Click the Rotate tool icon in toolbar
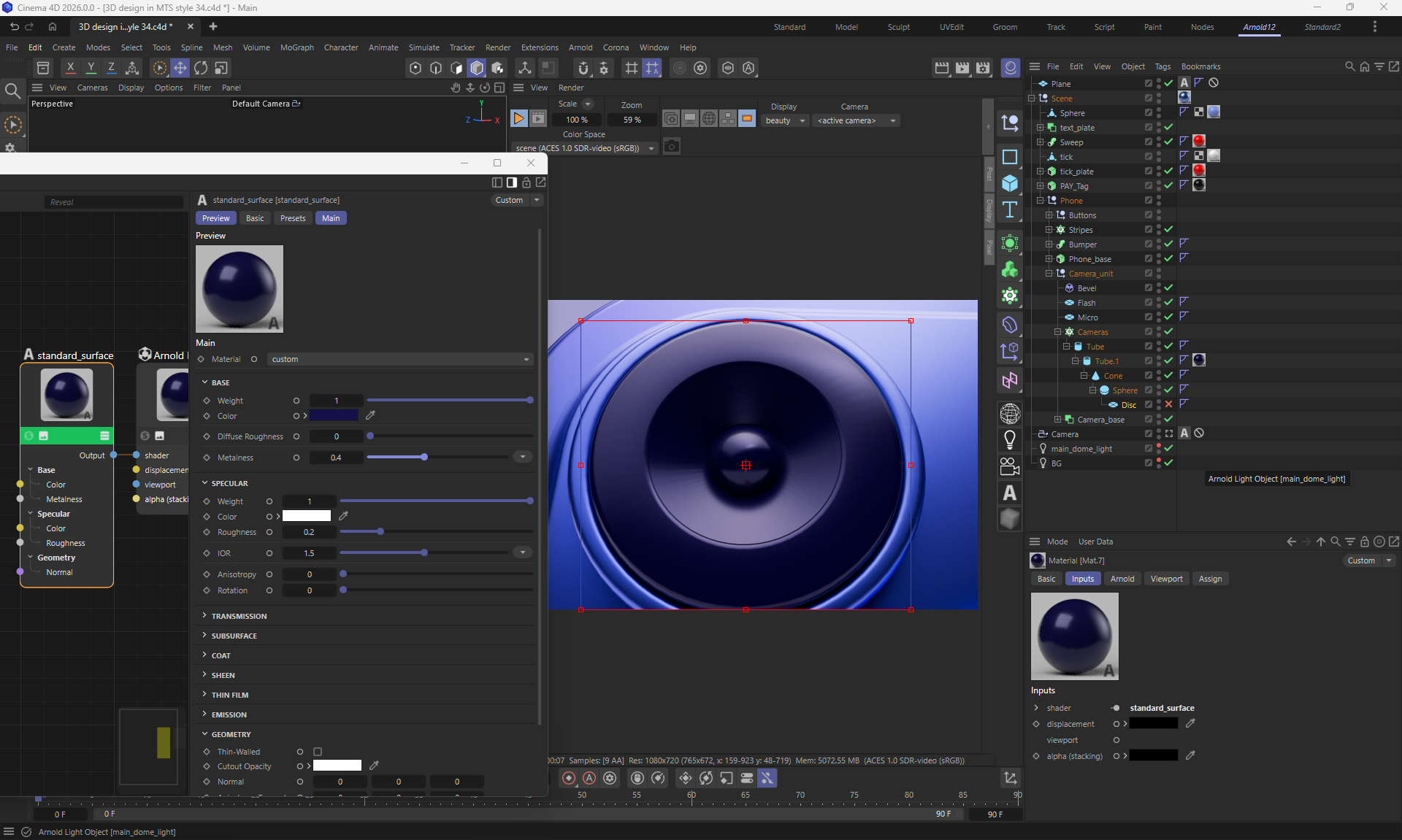 (x=200, y=68)
